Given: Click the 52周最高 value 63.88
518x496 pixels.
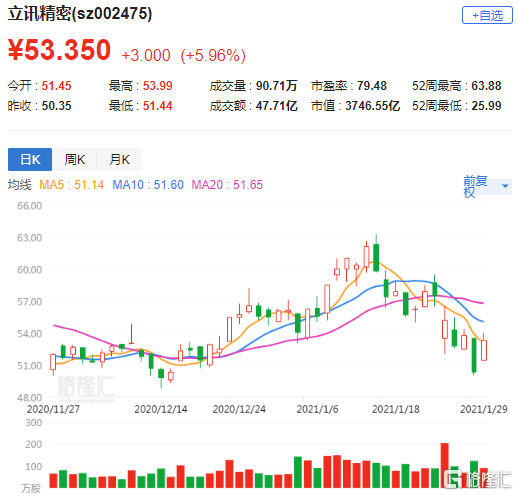Looking at the screenshot, I should pyautogui.click(x=486, y=86).
